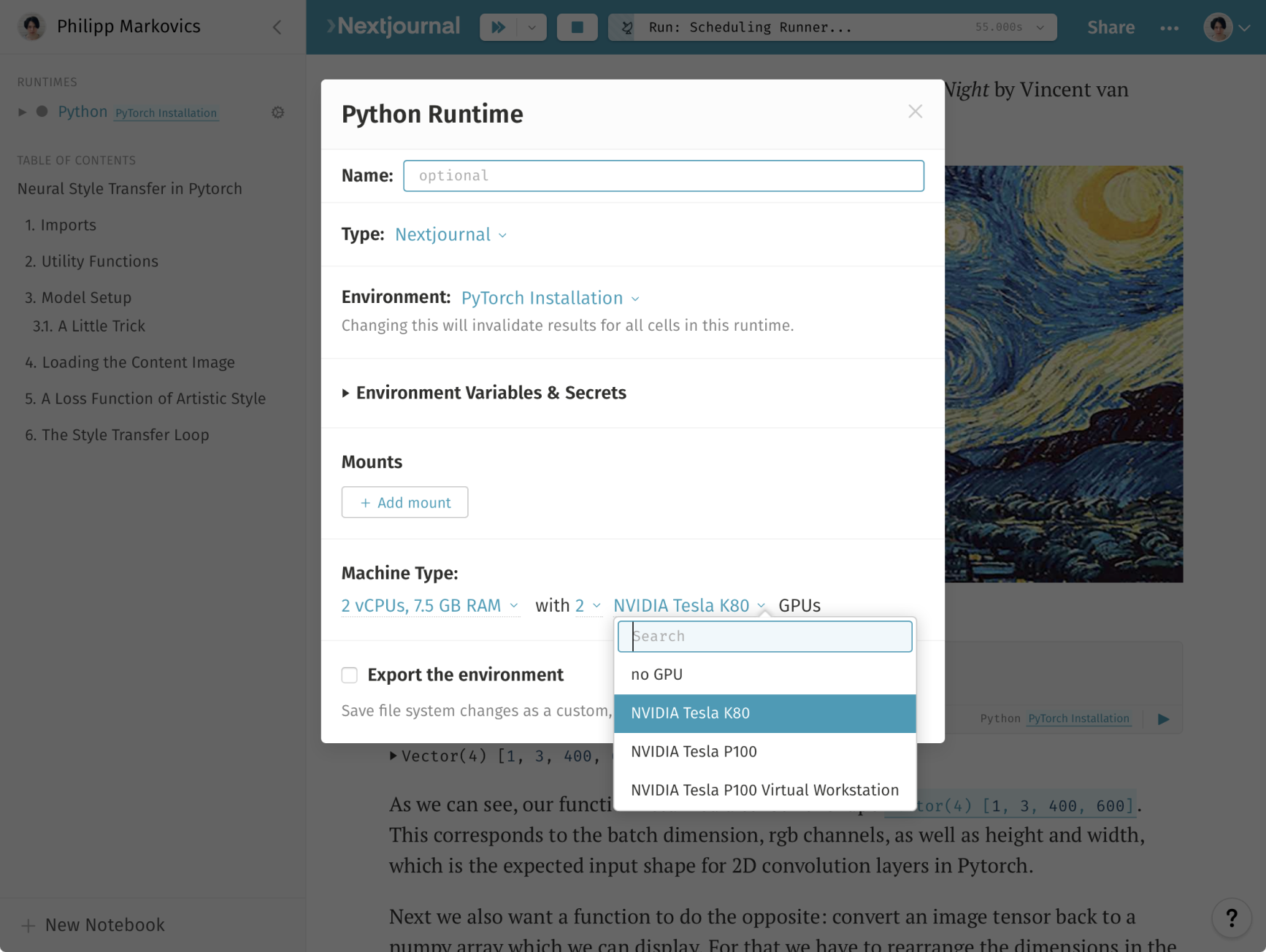The image size is (1266, 952).
Task: Expand the Vector(4) output result
Action: (394, 756)
